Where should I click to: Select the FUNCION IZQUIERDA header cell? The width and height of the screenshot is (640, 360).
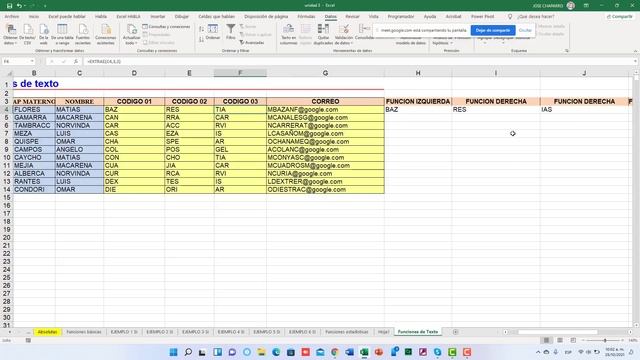418,101
